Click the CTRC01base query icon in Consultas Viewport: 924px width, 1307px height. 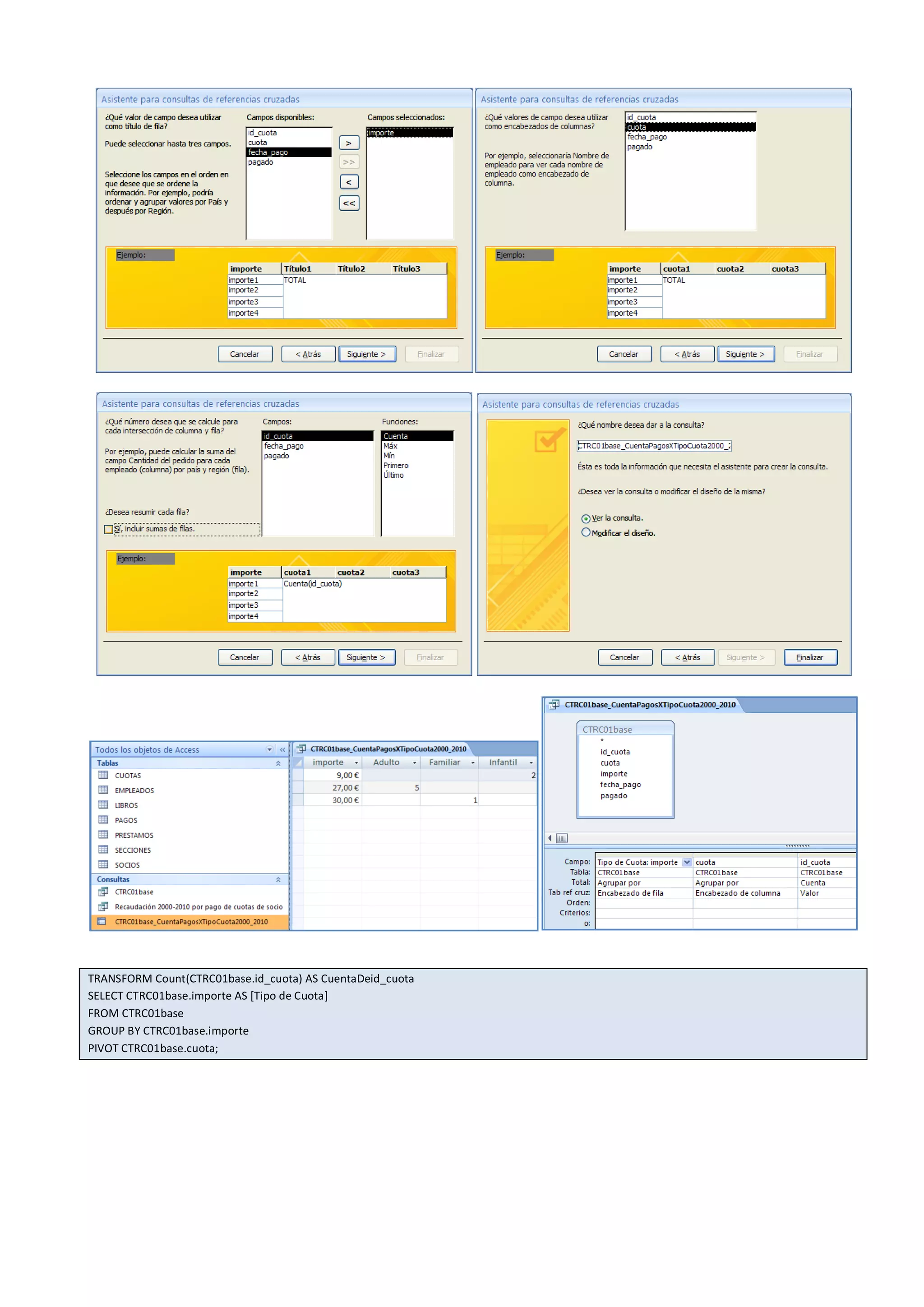103,891
